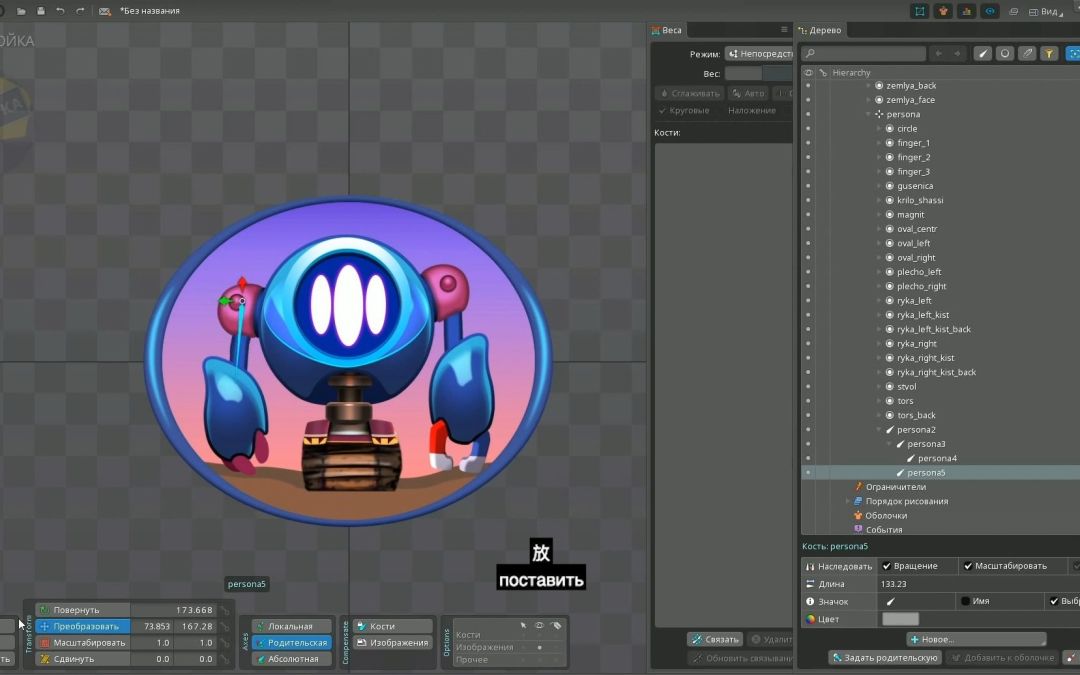Click the envelope icon beside document title
The image size is (1080, 675).
pos(105,11)
